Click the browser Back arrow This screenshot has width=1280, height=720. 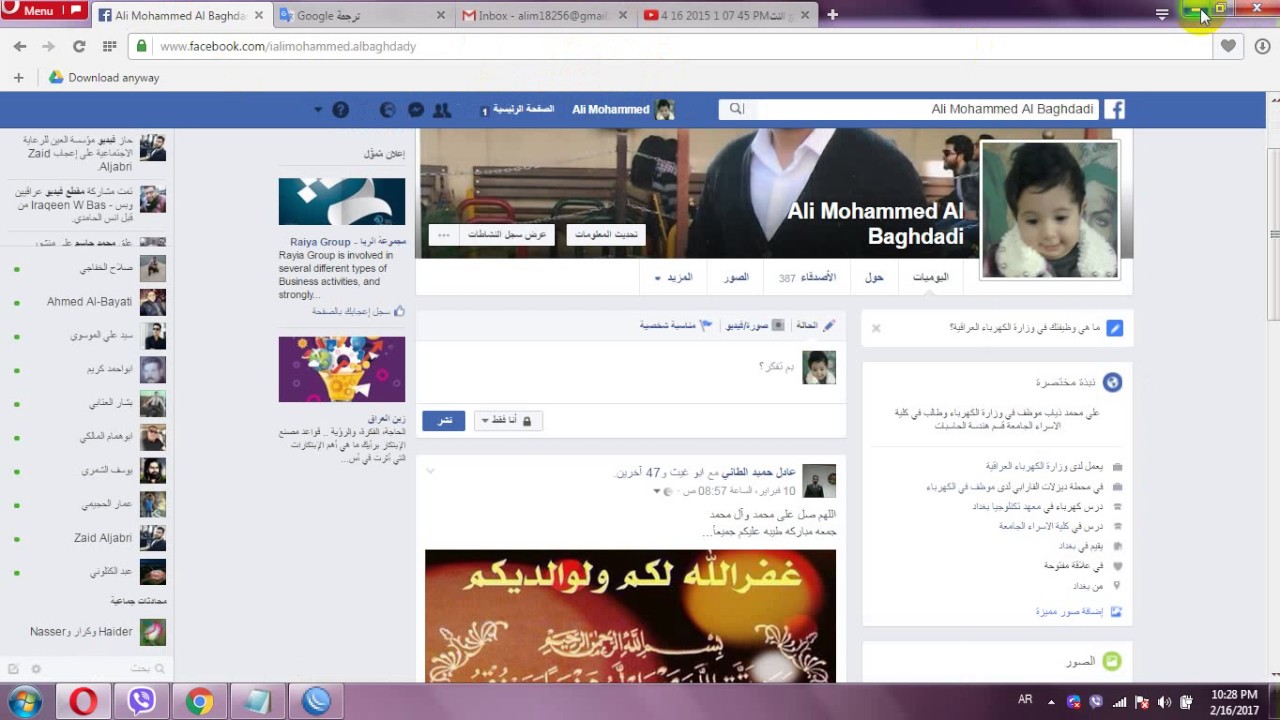(20, 46)
